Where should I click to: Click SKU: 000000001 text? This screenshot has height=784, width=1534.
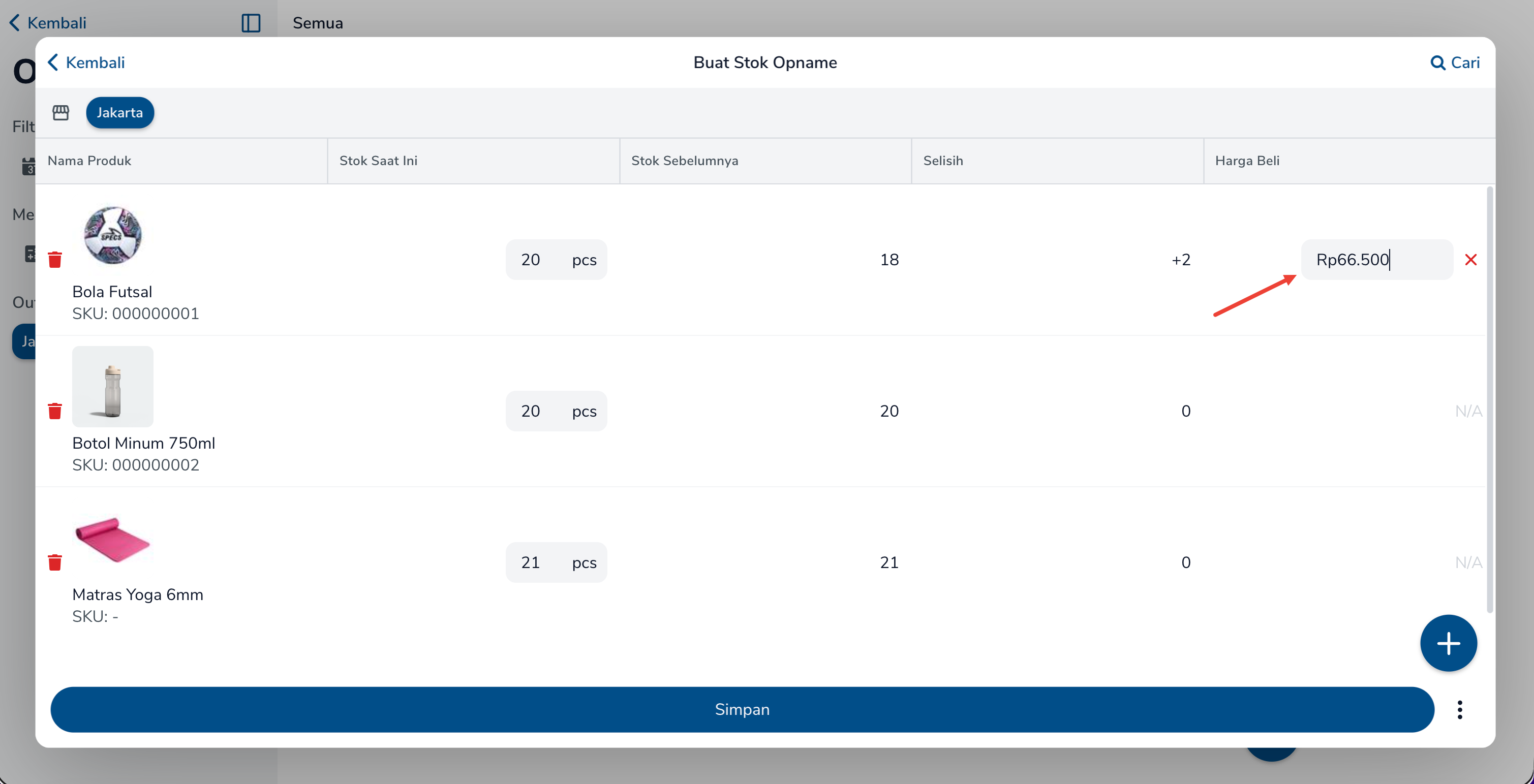tap(136, 313)
